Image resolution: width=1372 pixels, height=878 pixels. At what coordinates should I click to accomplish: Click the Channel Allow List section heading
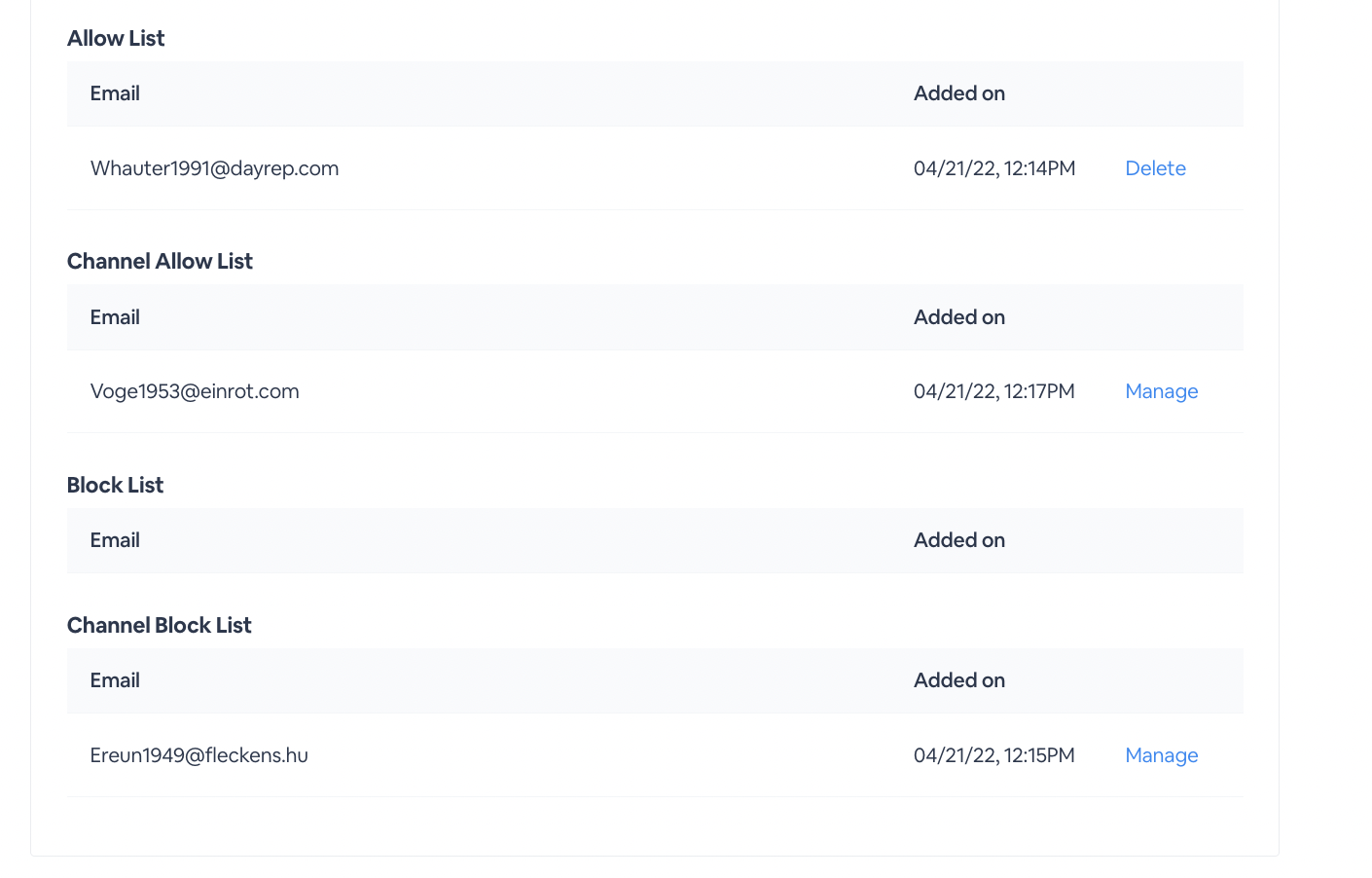pyautogui.click(x=160, y=261)
